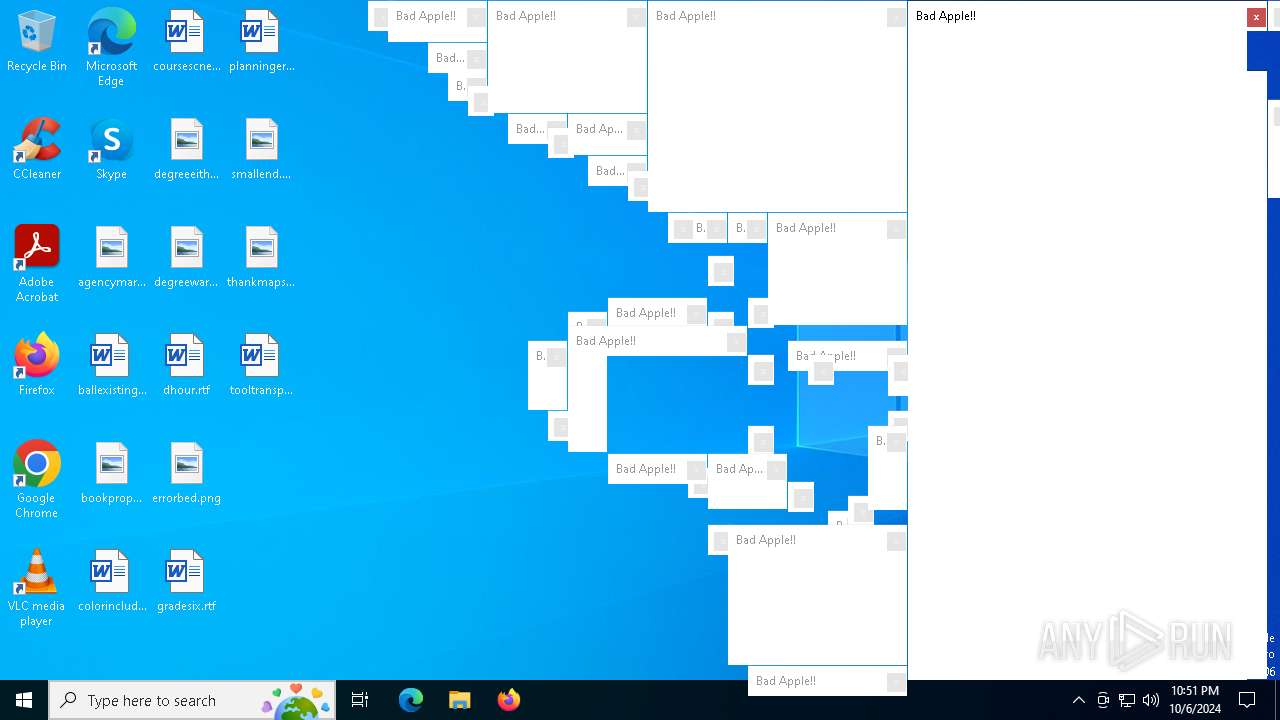The height and width of the screenshot is (720, 1280).
Task: Click the large Bad Apple!! window title bar
Action: coord(1077,16)
